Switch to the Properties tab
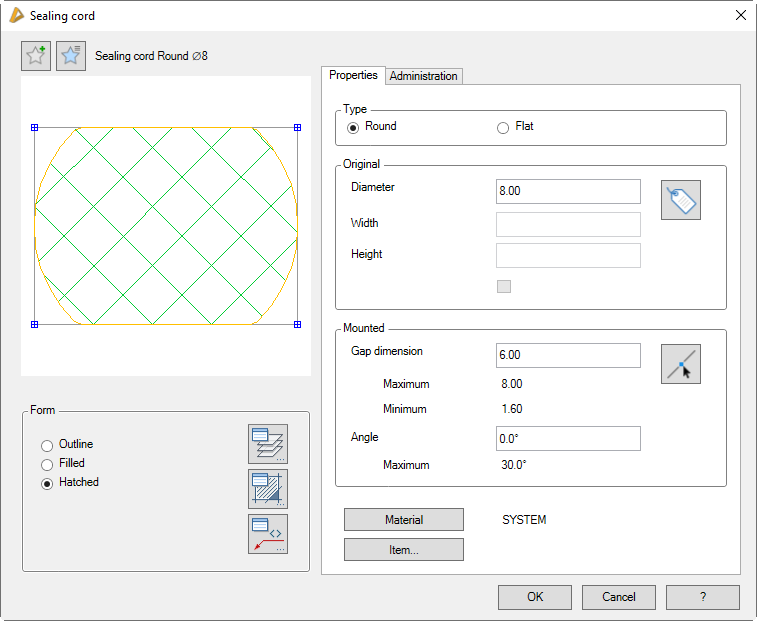This screenshot has height=621, width=757. (353, 75)
